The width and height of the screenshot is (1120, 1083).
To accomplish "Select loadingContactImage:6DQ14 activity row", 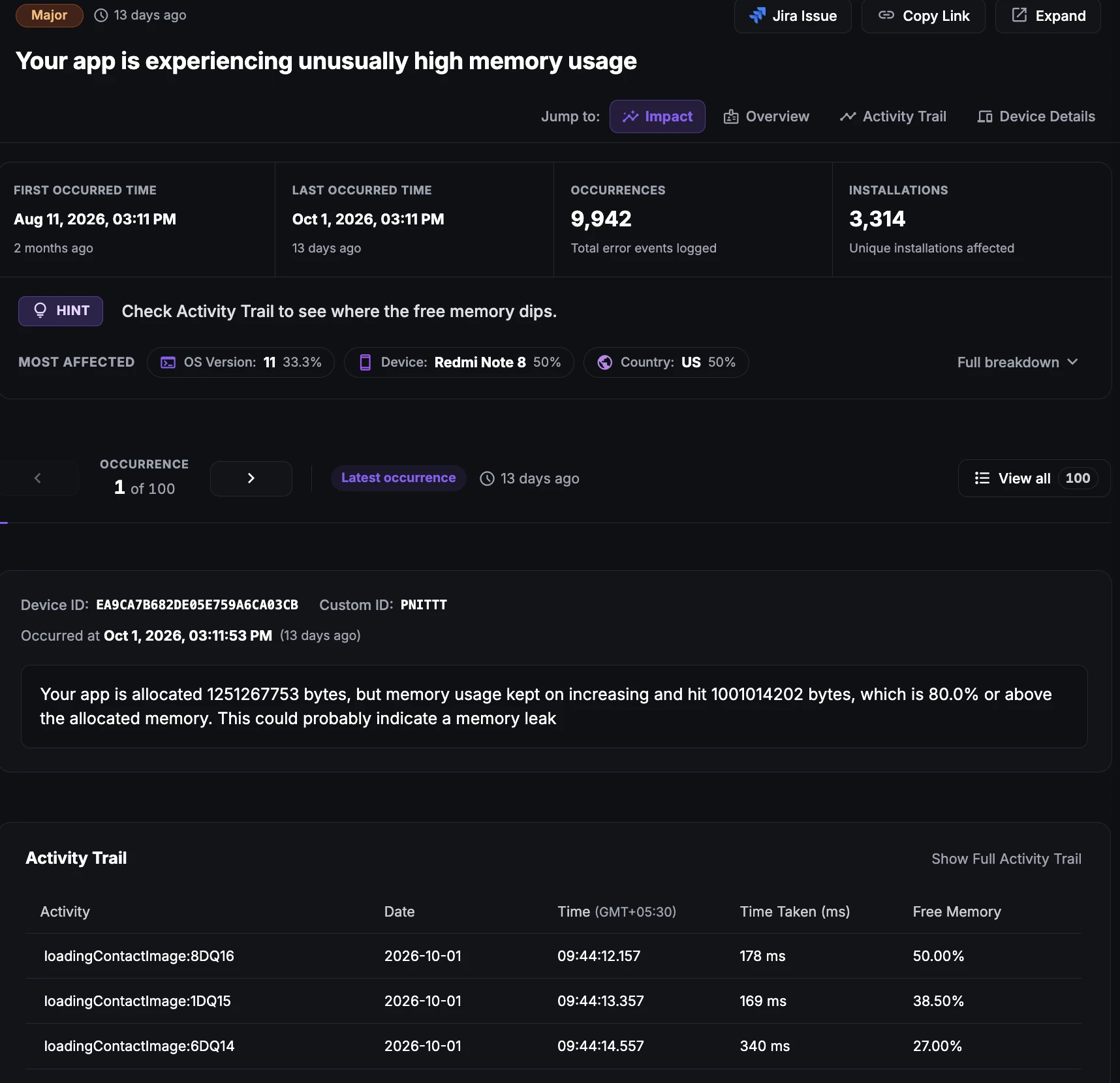I will tap(553, 1046).
